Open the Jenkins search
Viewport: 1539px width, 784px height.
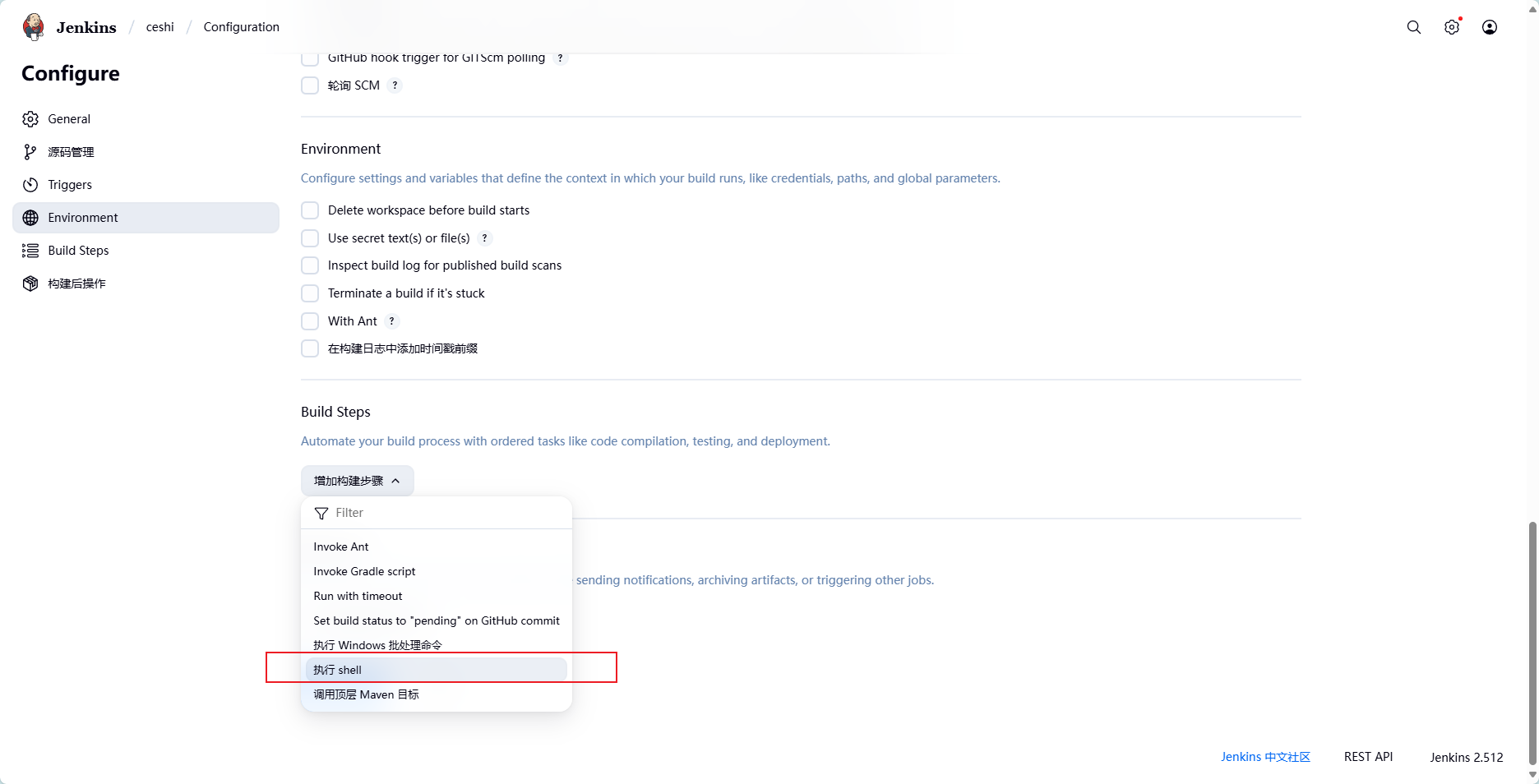[x=1413, y=26]
